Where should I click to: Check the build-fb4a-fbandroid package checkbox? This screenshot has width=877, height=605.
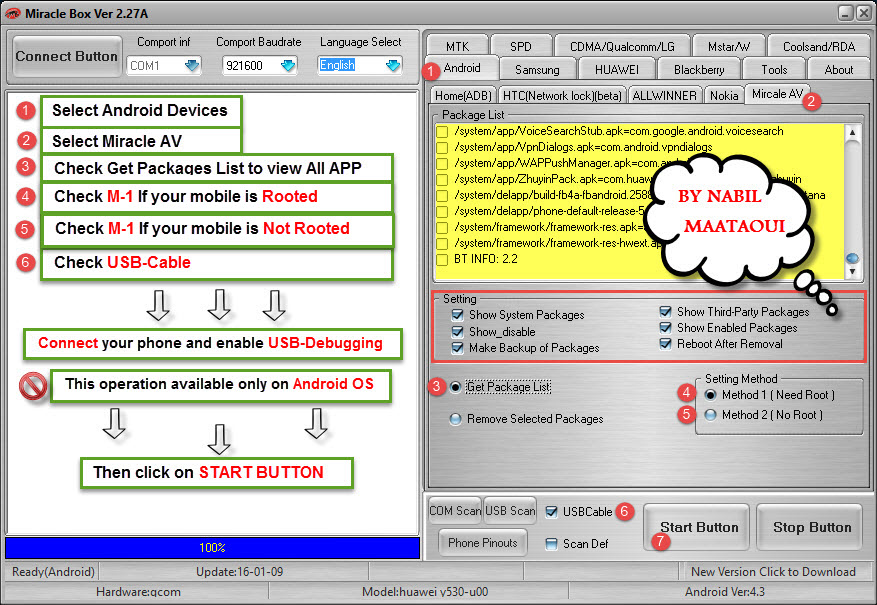(x=442, y=196)
